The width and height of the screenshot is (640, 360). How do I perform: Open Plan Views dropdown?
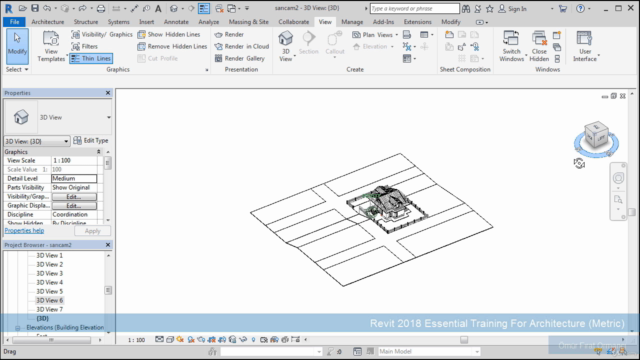tap(375, 35)
